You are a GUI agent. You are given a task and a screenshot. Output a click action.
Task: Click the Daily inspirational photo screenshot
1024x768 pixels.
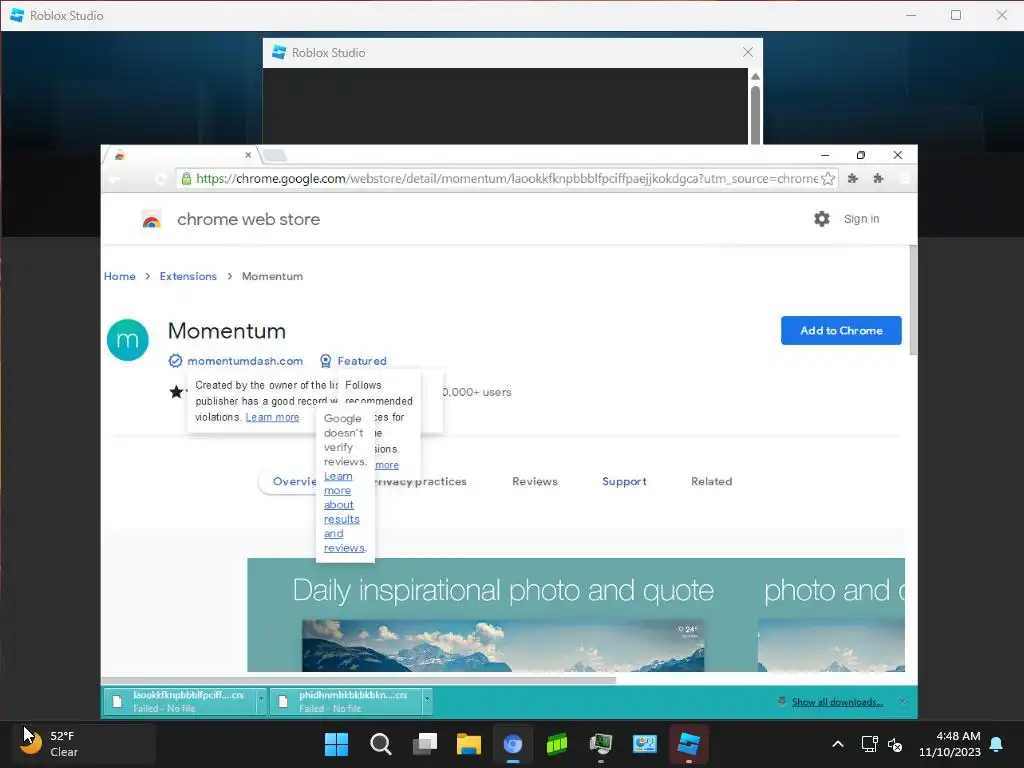click(503, 615)
